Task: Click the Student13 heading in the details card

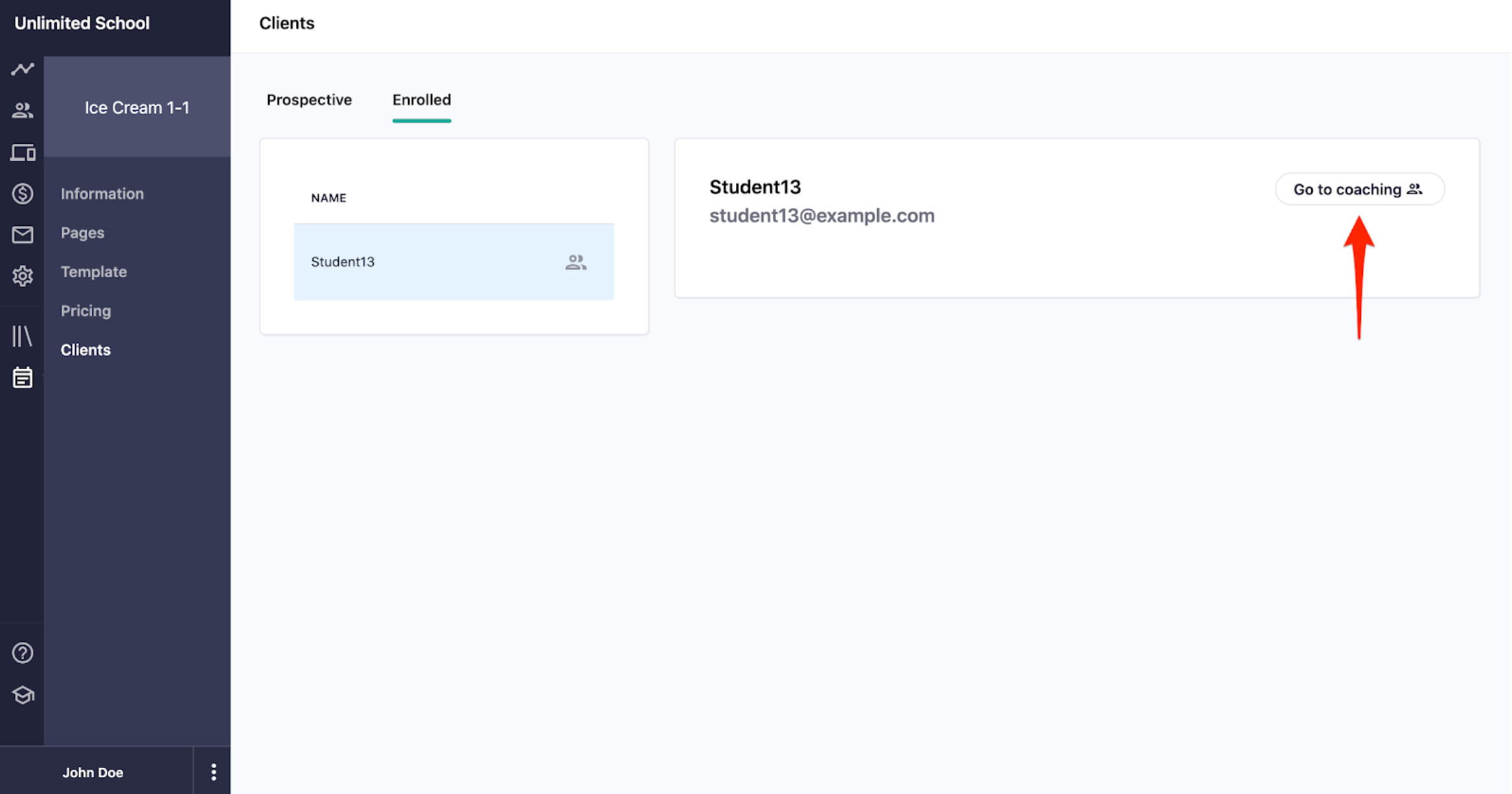Action: pos(755,187)
